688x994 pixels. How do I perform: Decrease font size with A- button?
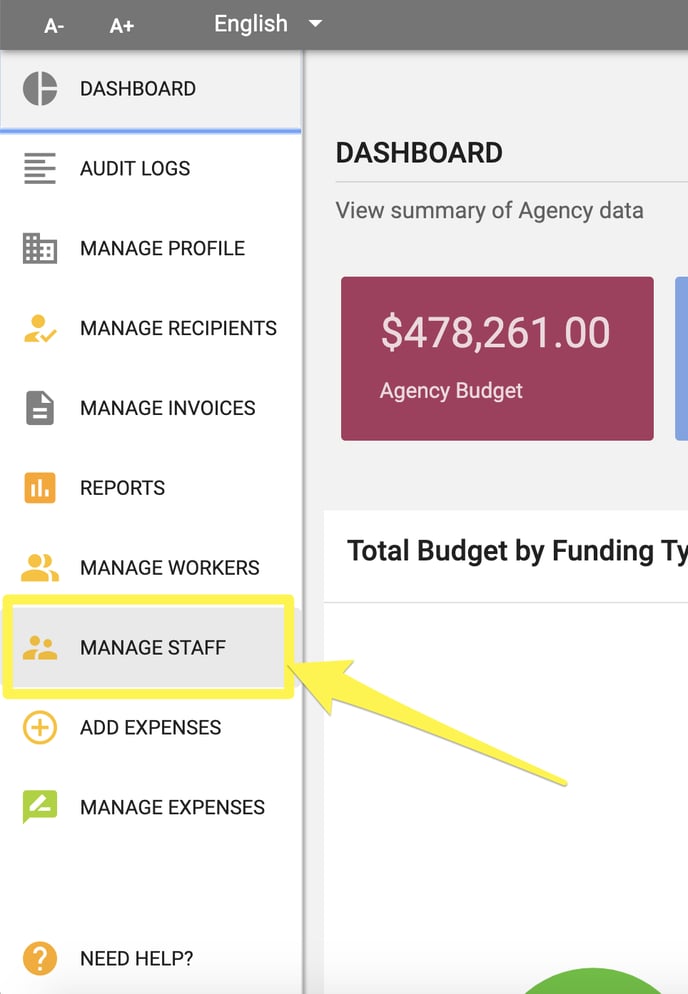[x=54, y=26]
